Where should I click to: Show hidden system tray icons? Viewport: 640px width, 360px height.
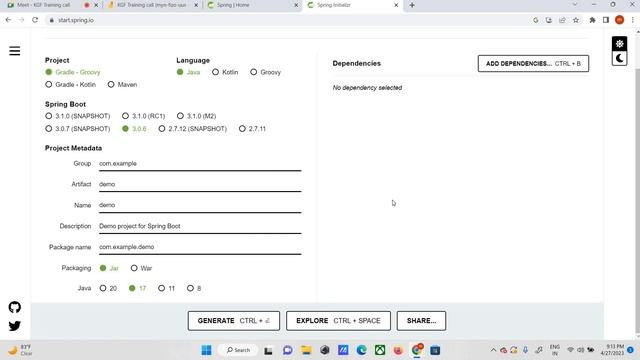point(493,350)
